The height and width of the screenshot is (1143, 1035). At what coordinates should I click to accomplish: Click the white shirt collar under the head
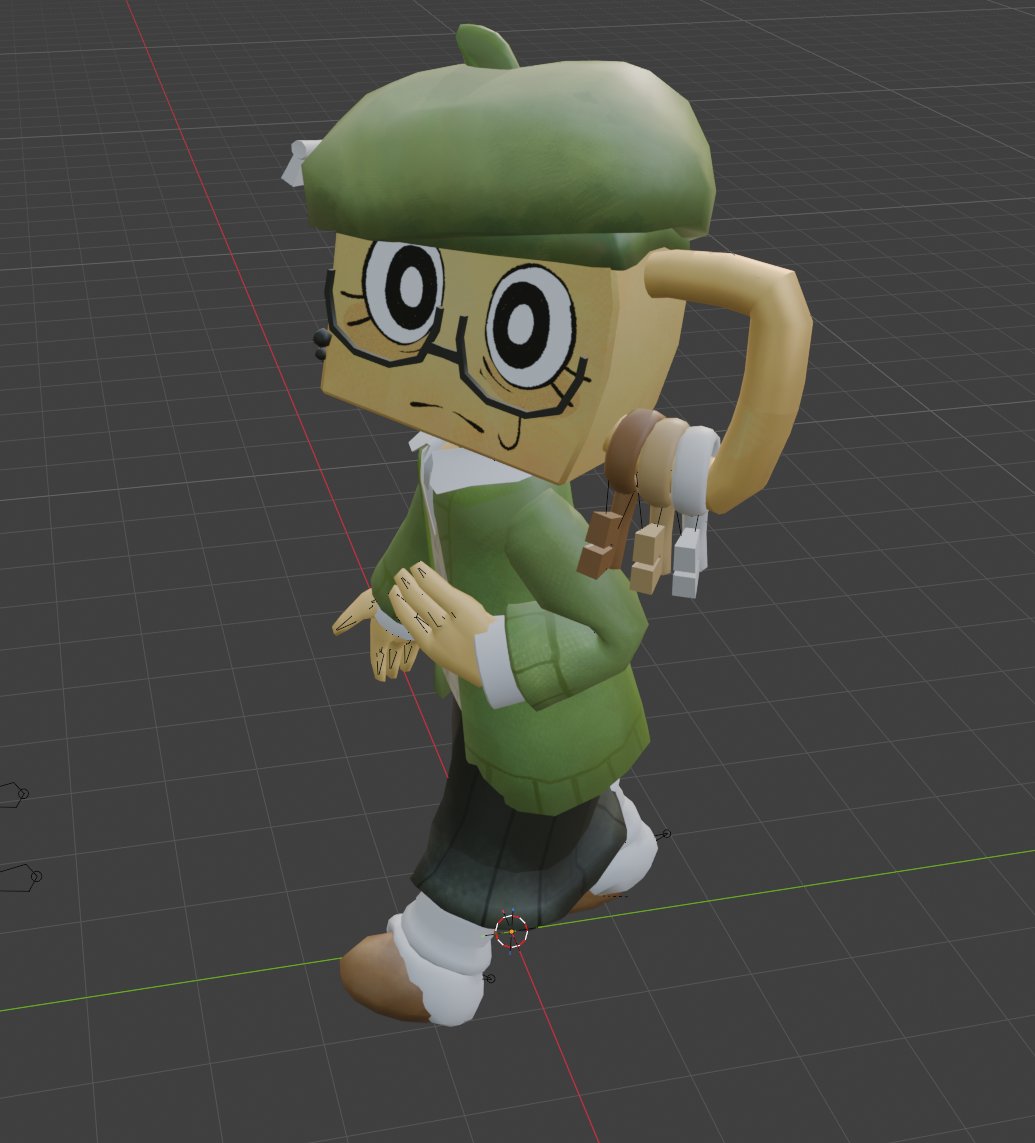pyautogui.click(x=474, y=467)
